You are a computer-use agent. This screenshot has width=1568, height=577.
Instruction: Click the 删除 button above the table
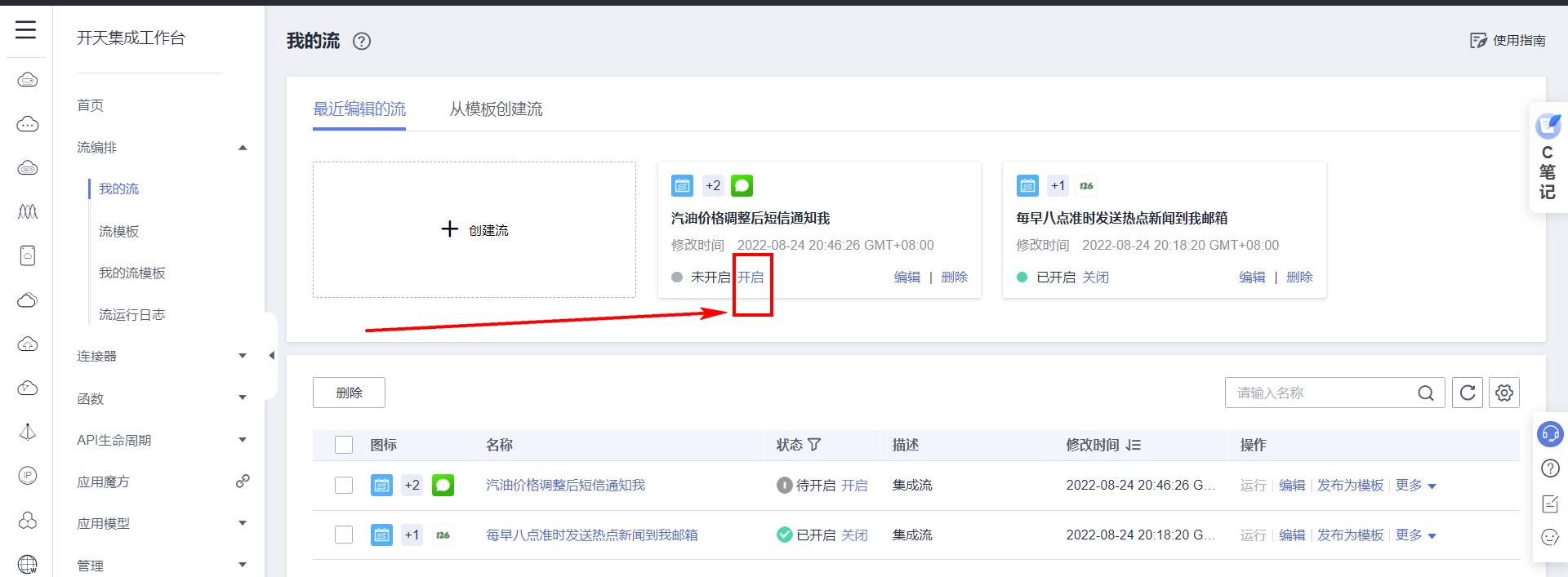pyautogui.click(x=349, y=393)
